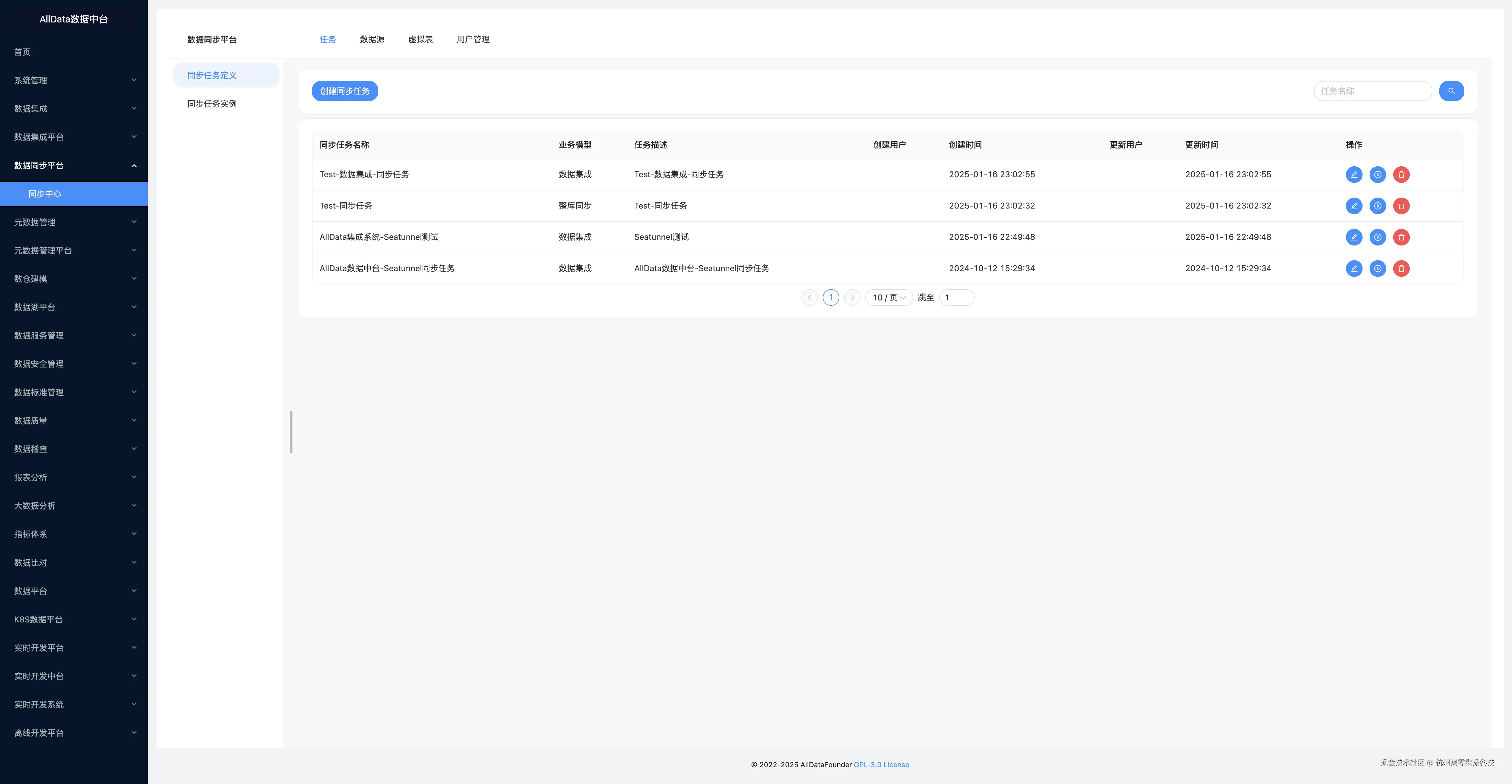The height and width of the screenshot is (784, 1512).
Task: Click the 创建同步任务 button
Action: pyautogui.click(x=344, y=91)
